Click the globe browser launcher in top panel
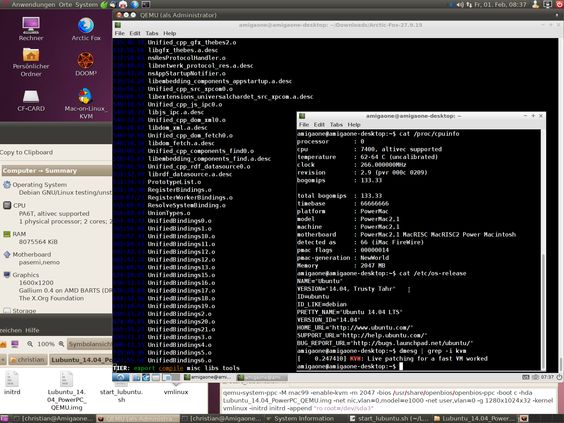Screen dimensions: 564x423 135,4
